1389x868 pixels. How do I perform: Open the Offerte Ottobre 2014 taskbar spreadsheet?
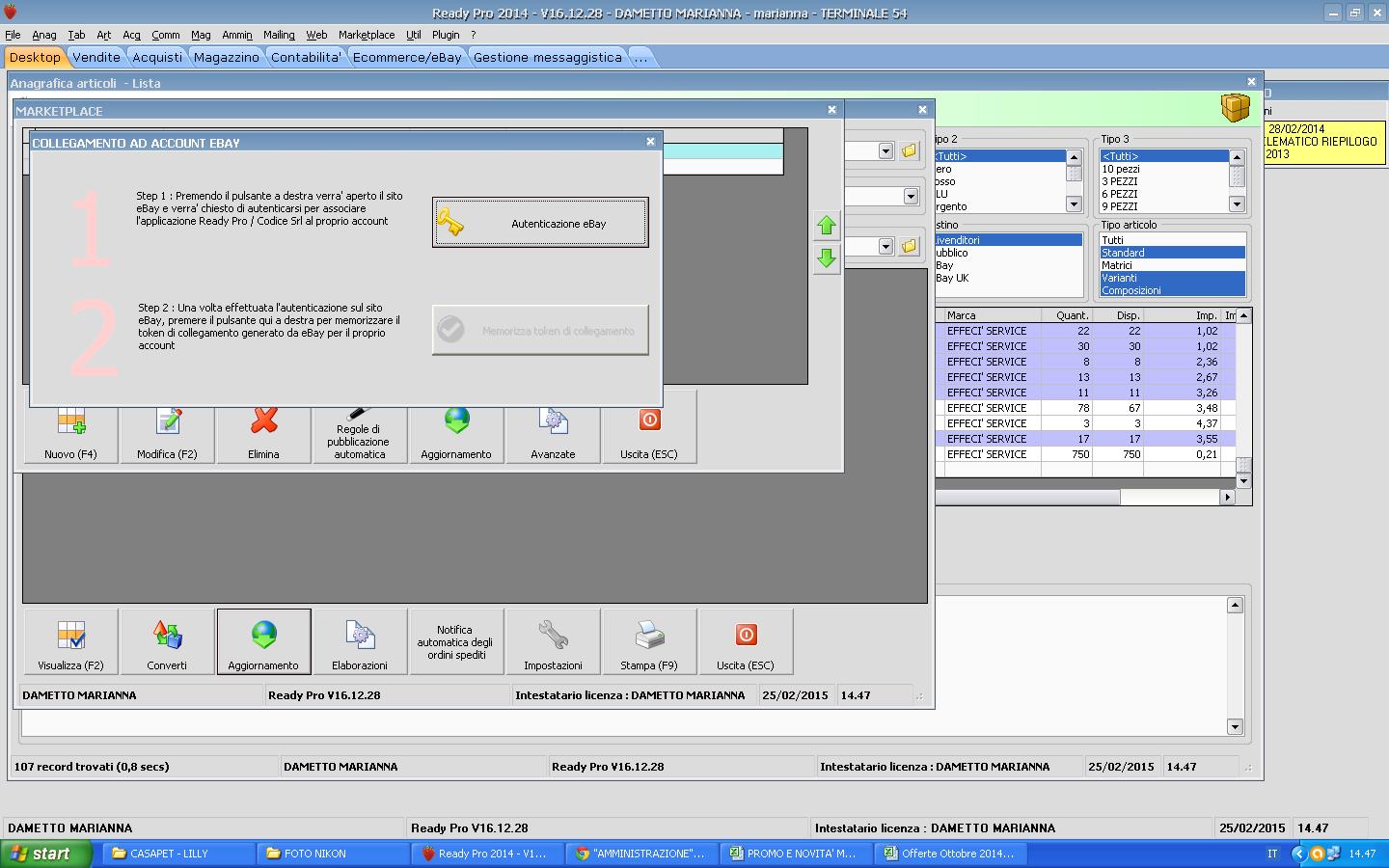point(951,854)
